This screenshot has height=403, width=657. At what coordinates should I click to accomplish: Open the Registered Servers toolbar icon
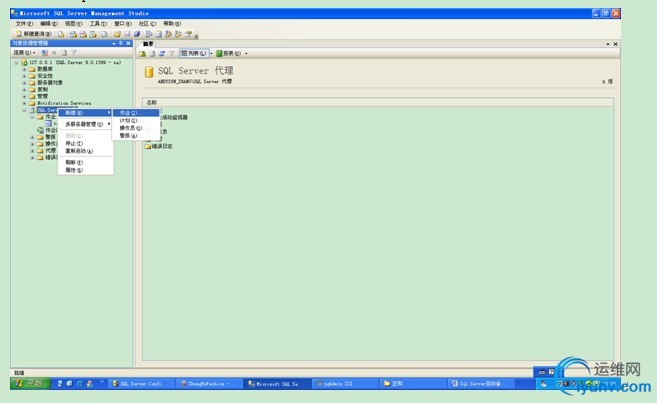[x=147, y=34]
